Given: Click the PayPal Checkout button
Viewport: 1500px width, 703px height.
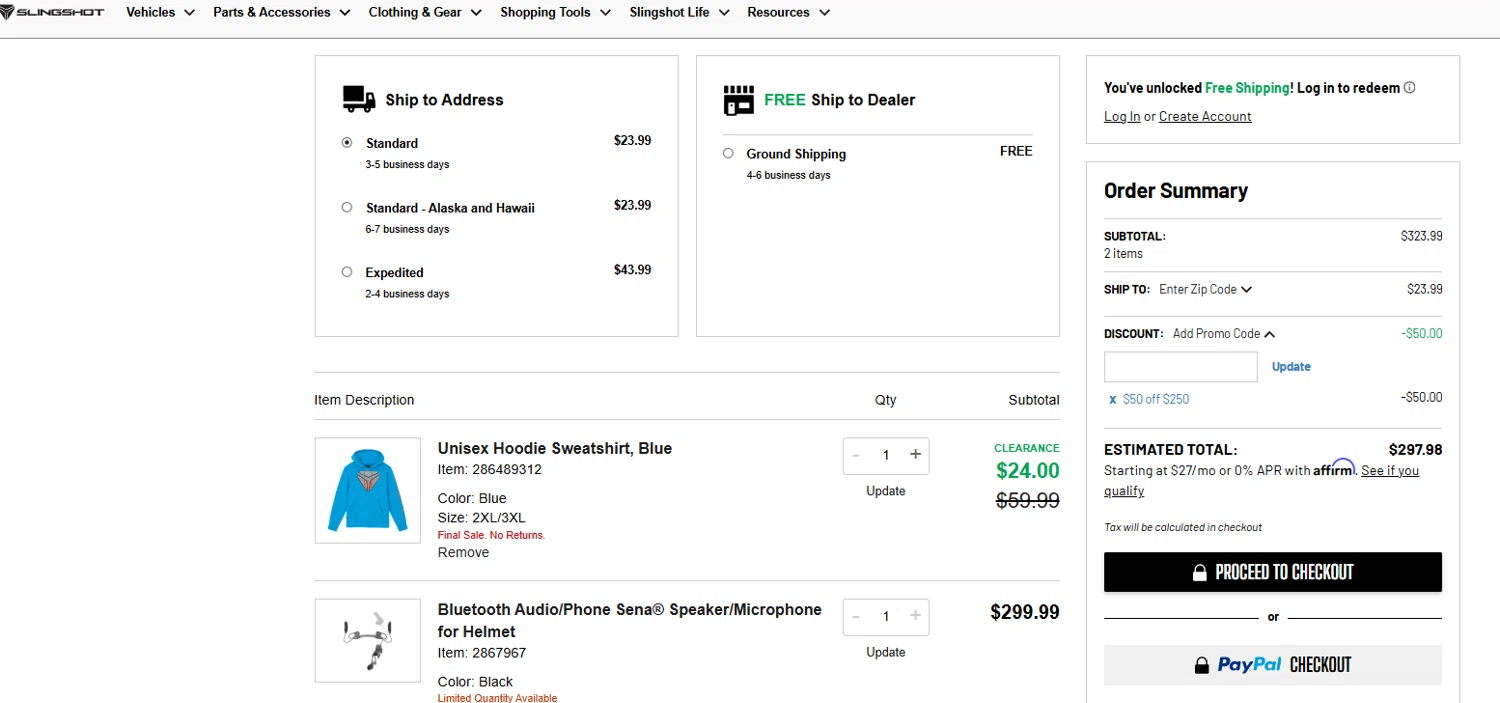Looking at the screenshot, I should [1273, 665].
